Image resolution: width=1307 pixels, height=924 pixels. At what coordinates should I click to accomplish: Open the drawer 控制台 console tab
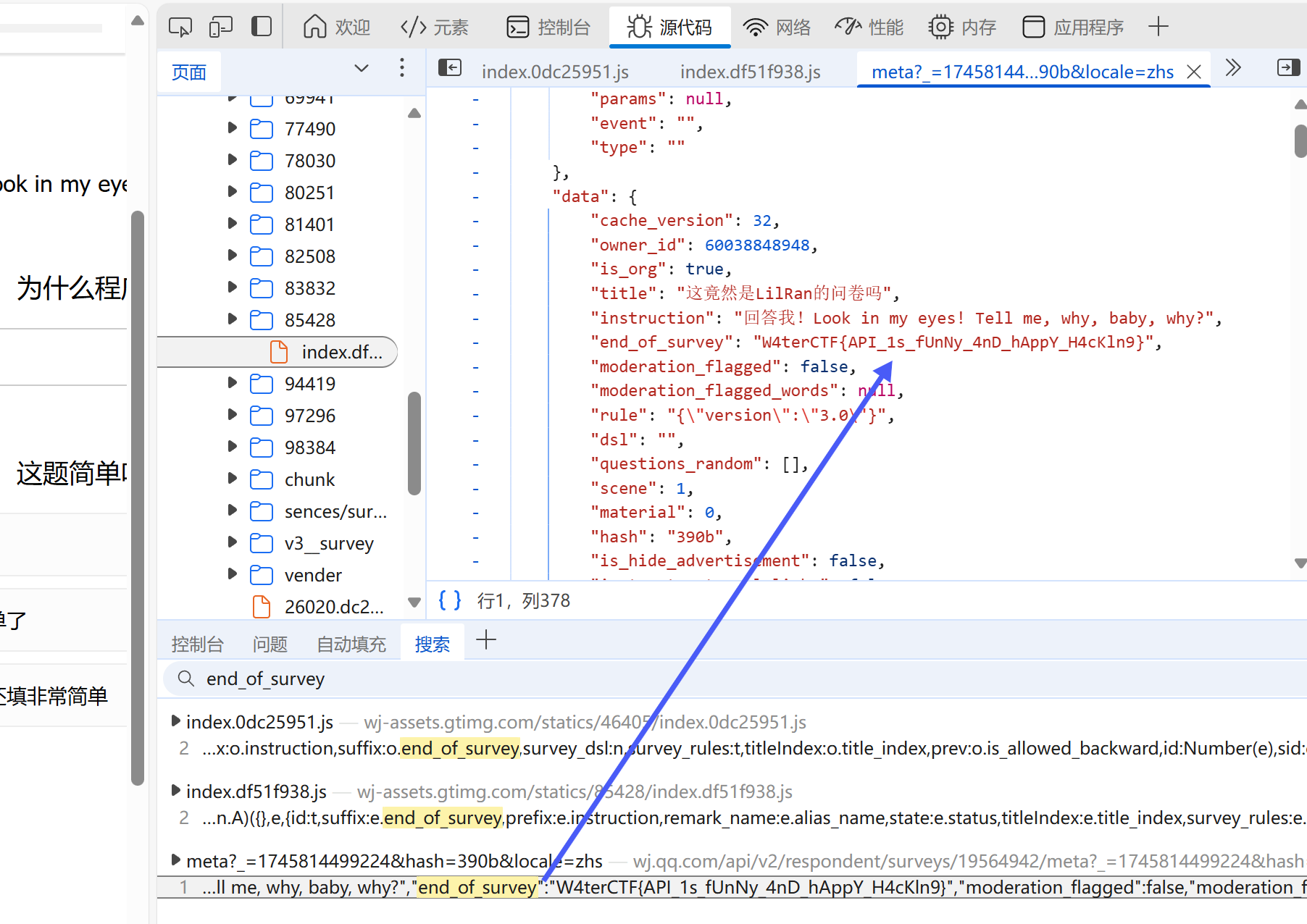click(197, 644)
